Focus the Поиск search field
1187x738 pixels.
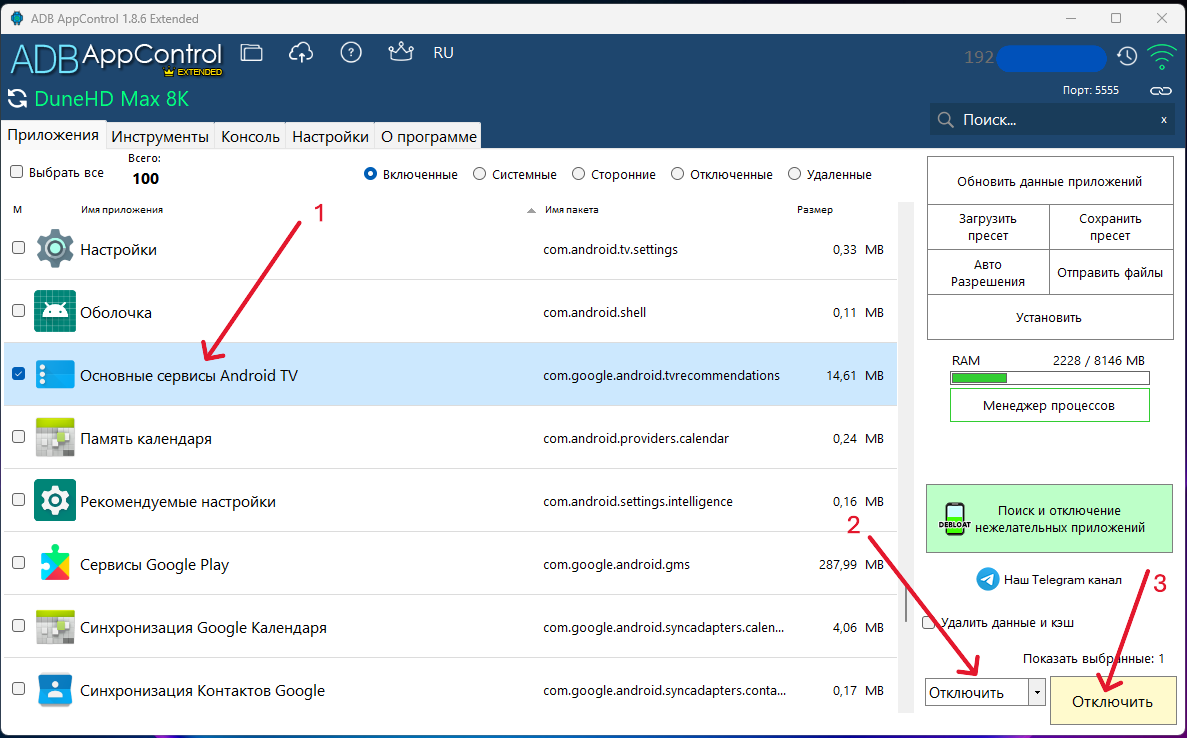(1052, 120)
